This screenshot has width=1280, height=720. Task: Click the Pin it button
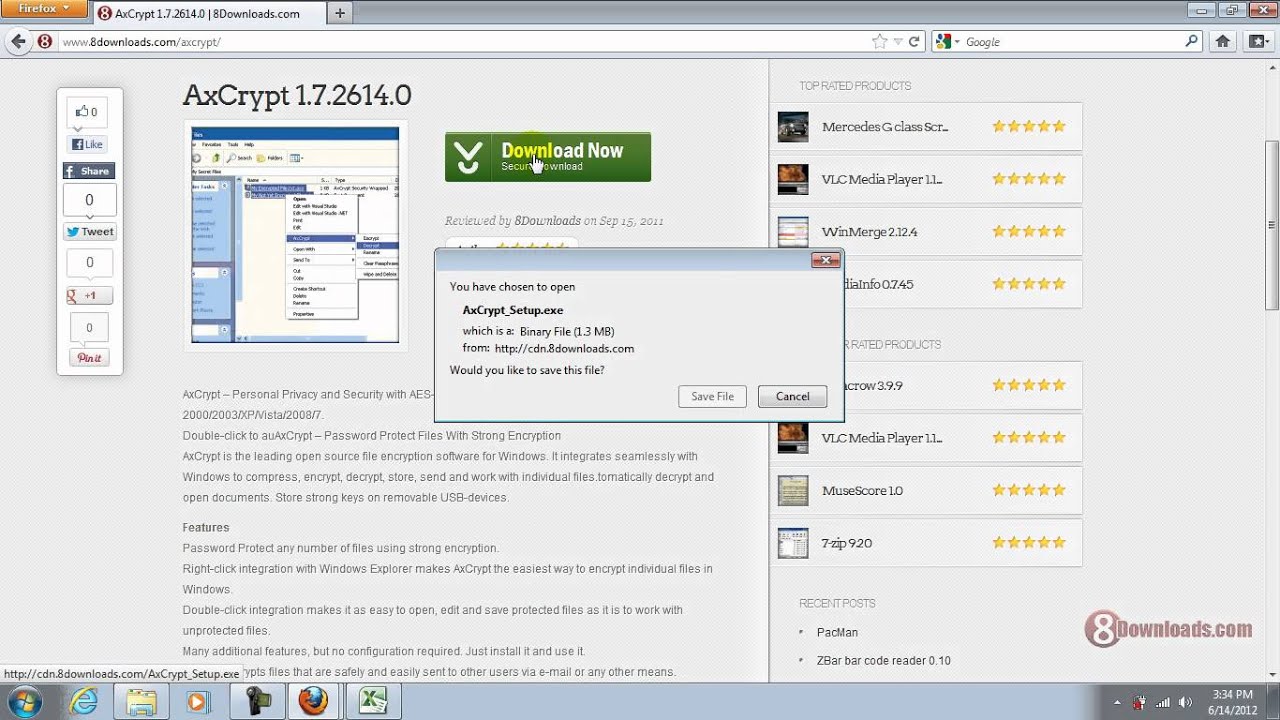click(x=89, y=358)
